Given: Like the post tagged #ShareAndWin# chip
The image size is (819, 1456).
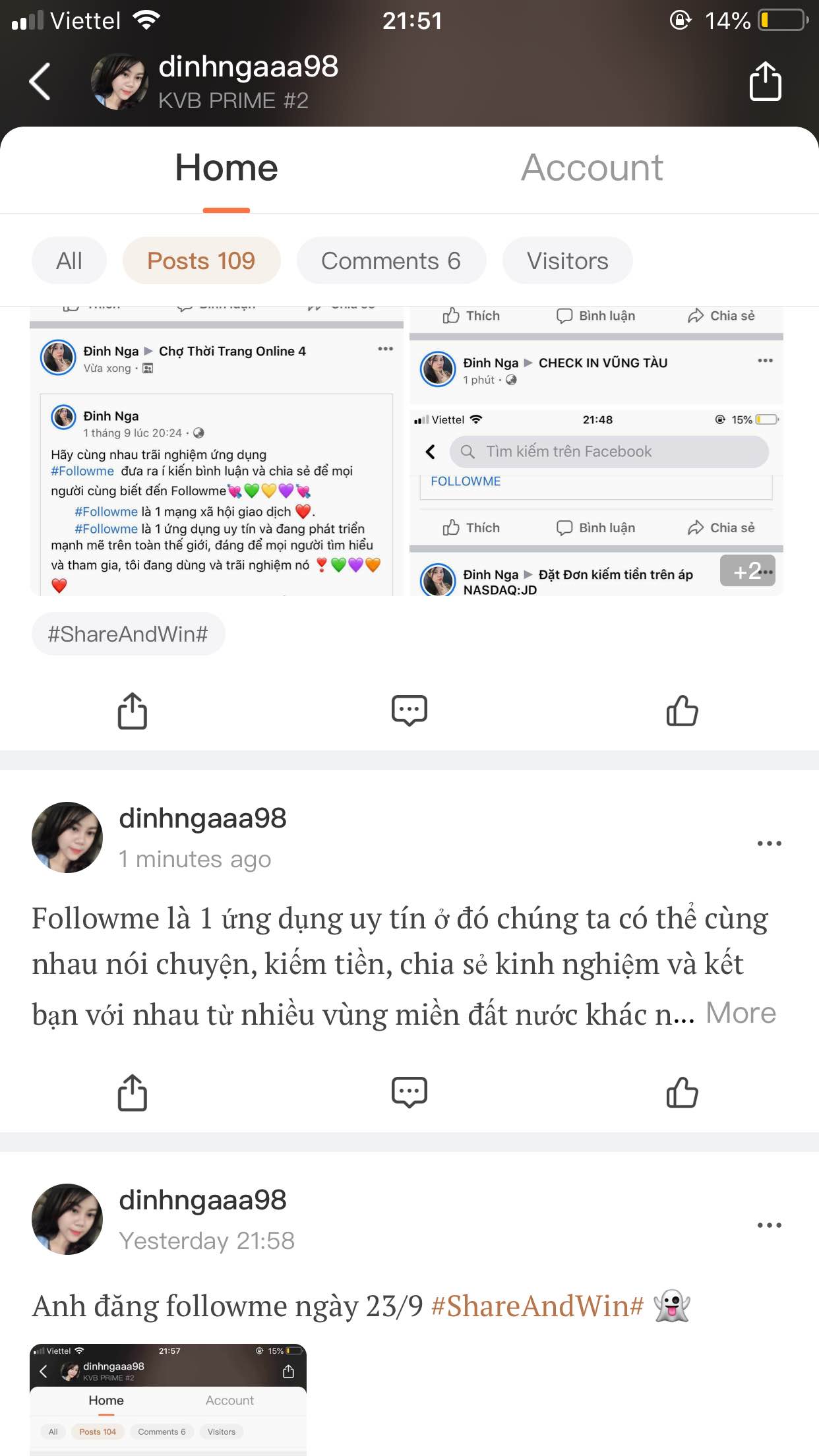Looking at the screenshot, I should (682, 711).
